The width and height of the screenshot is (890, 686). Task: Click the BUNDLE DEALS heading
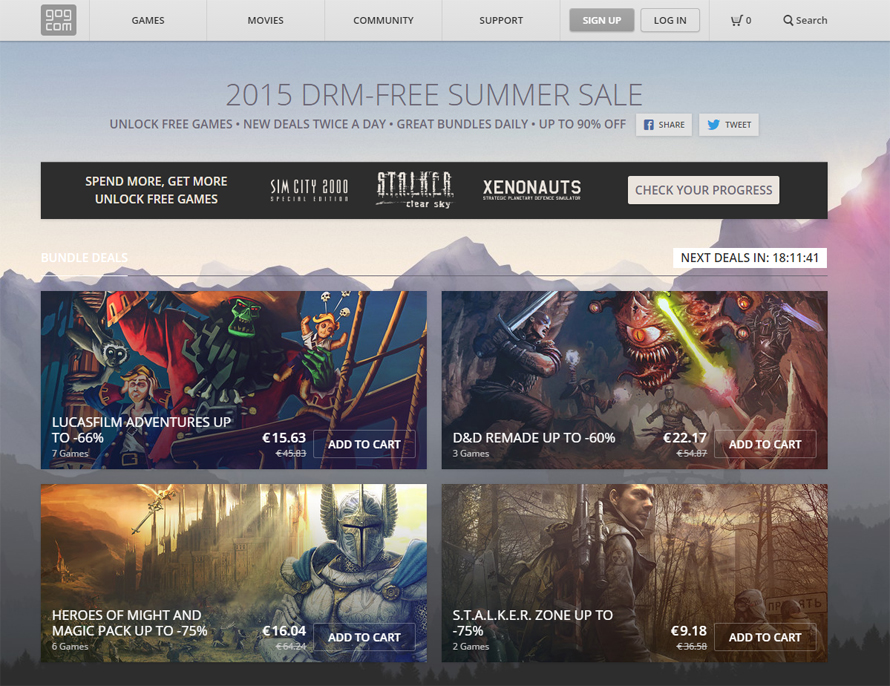point(85,258)
